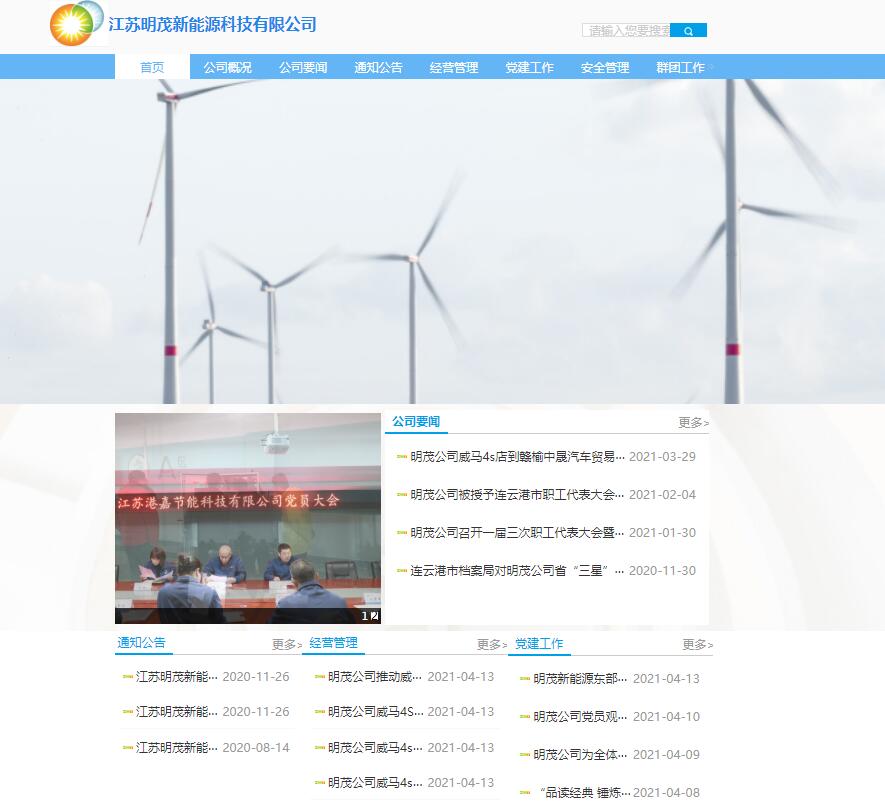
Task: Select slide 2 indicator on news slideshow
Action: 375,616
